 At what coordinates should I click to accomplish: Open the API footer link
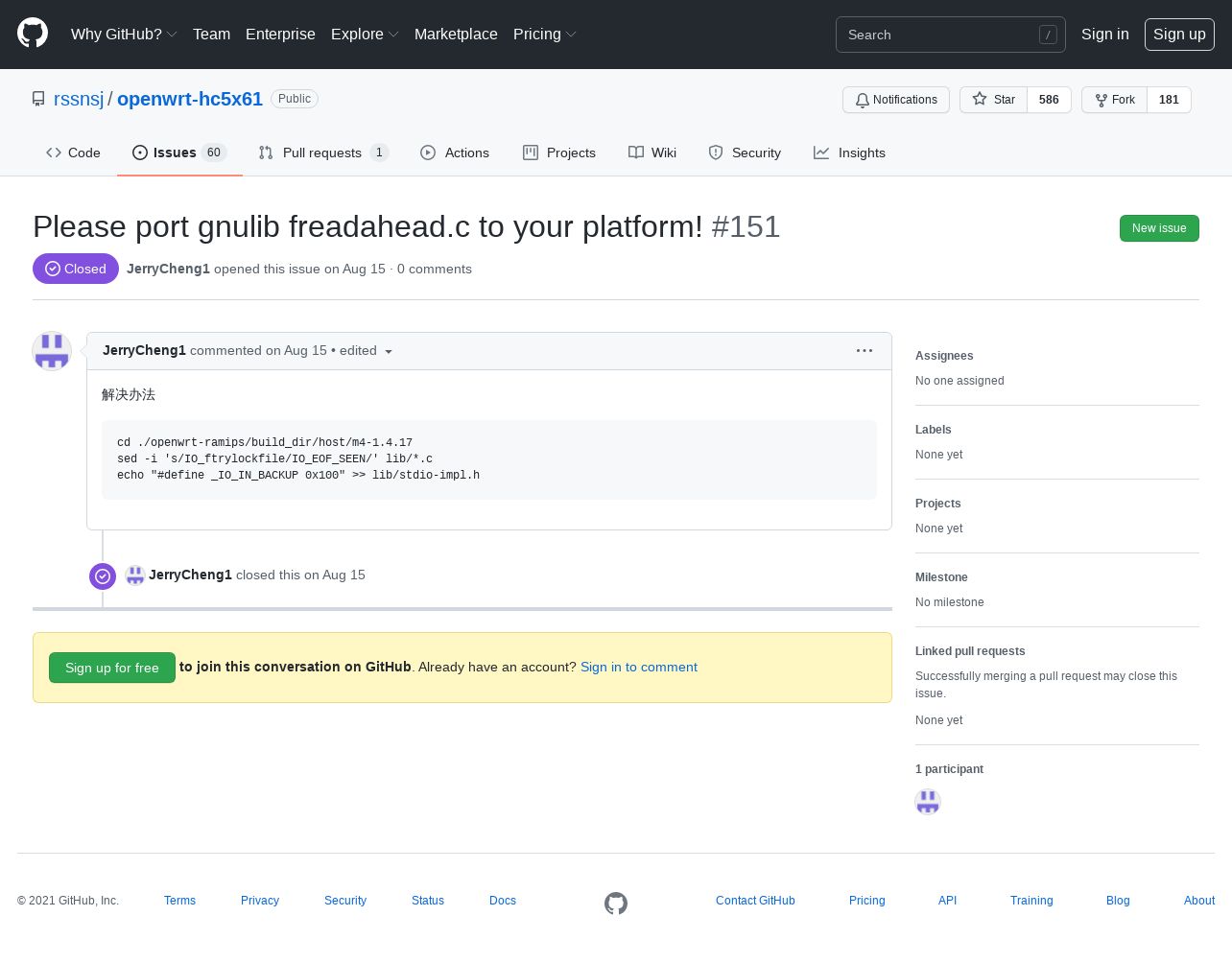[947, 901]
